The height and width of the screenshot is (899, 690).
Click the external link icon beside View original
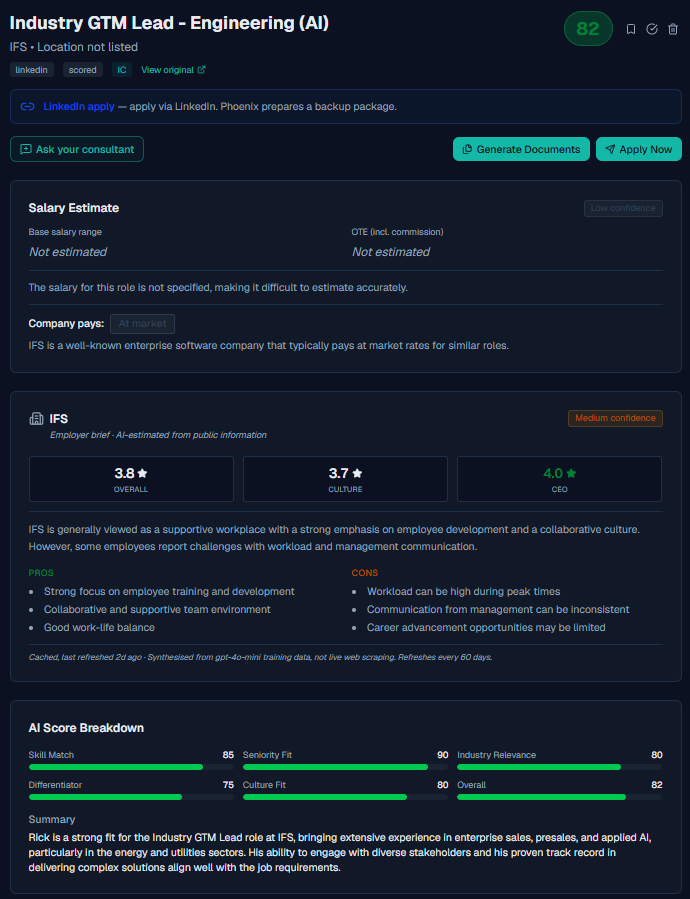click(201, 69)
